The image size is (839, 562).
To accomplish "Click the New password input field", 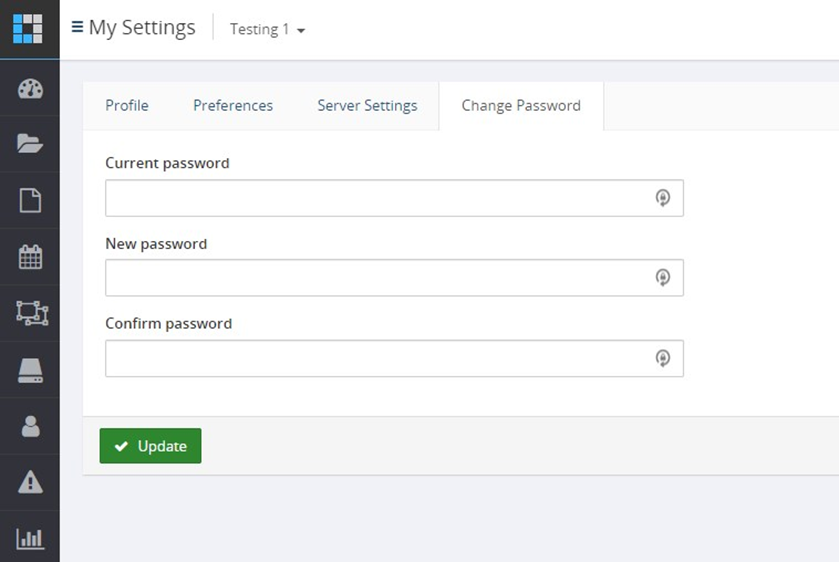I will [x=394, y=278].
